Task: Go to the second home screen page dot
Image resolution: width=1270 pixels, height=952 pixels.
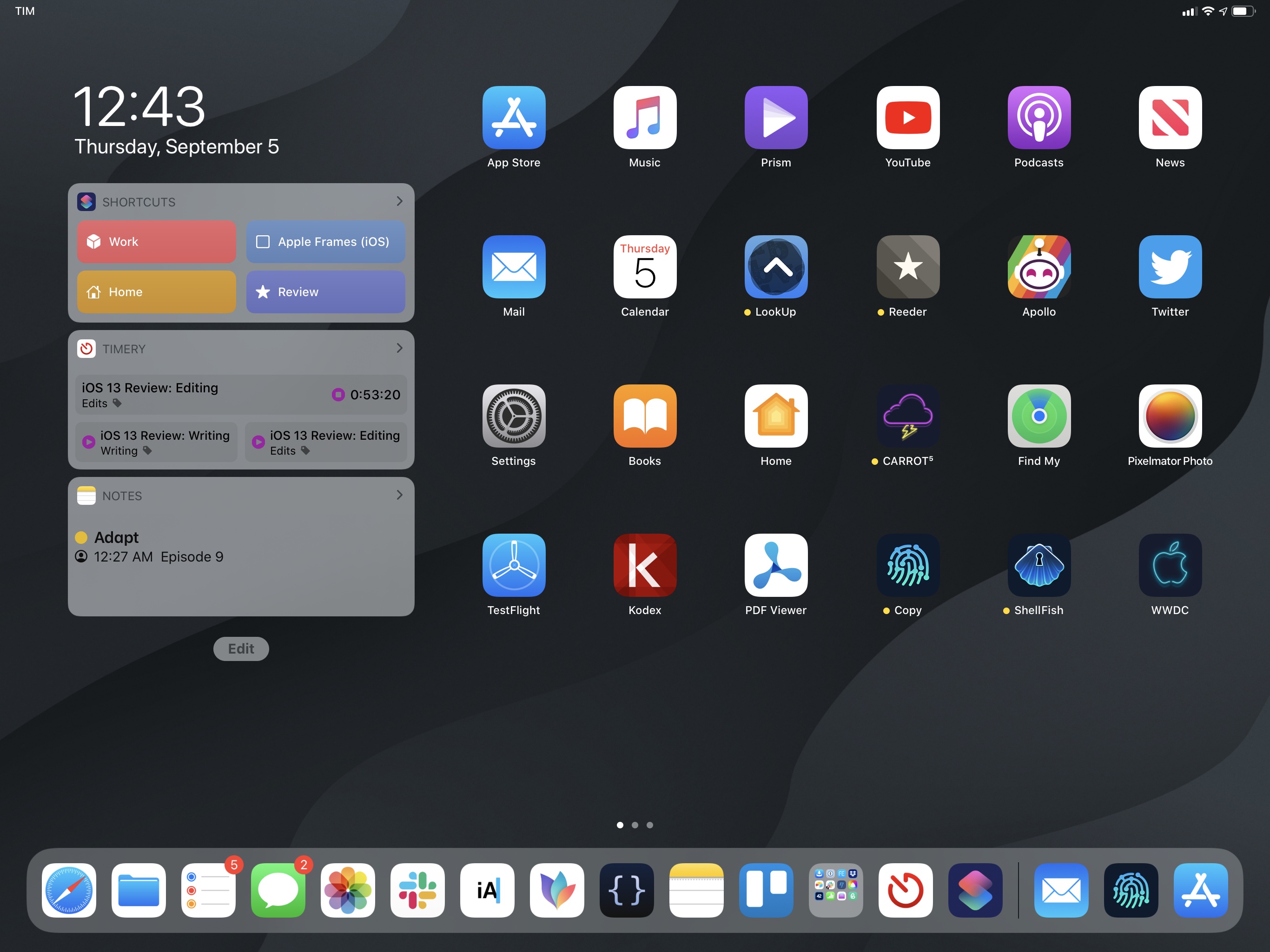Action: coord(635,825)
